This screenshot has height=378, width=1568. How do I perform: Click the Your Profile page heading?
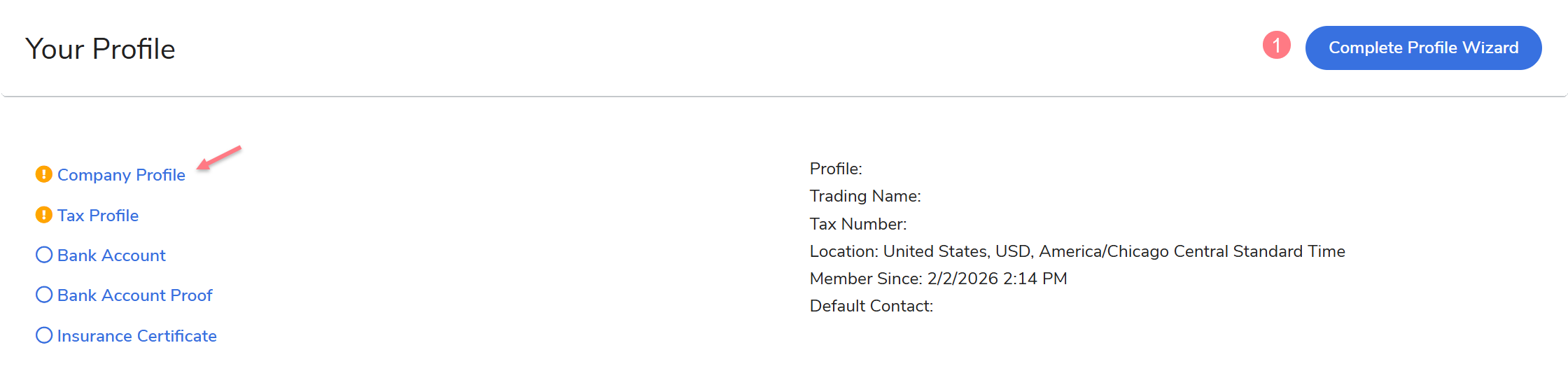click(x=100, y=49)
